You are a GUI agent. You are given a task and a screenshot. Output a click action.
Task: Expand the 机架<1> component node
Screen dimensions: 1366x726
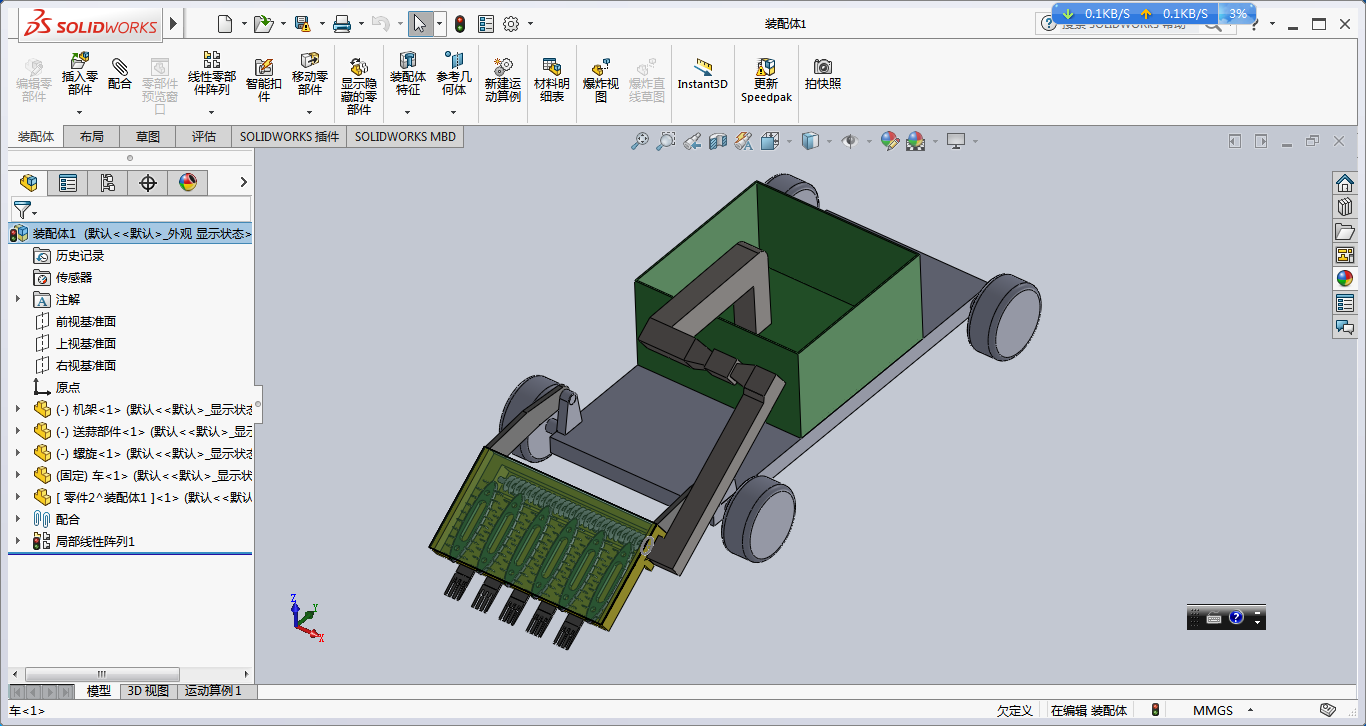(18, 409)
